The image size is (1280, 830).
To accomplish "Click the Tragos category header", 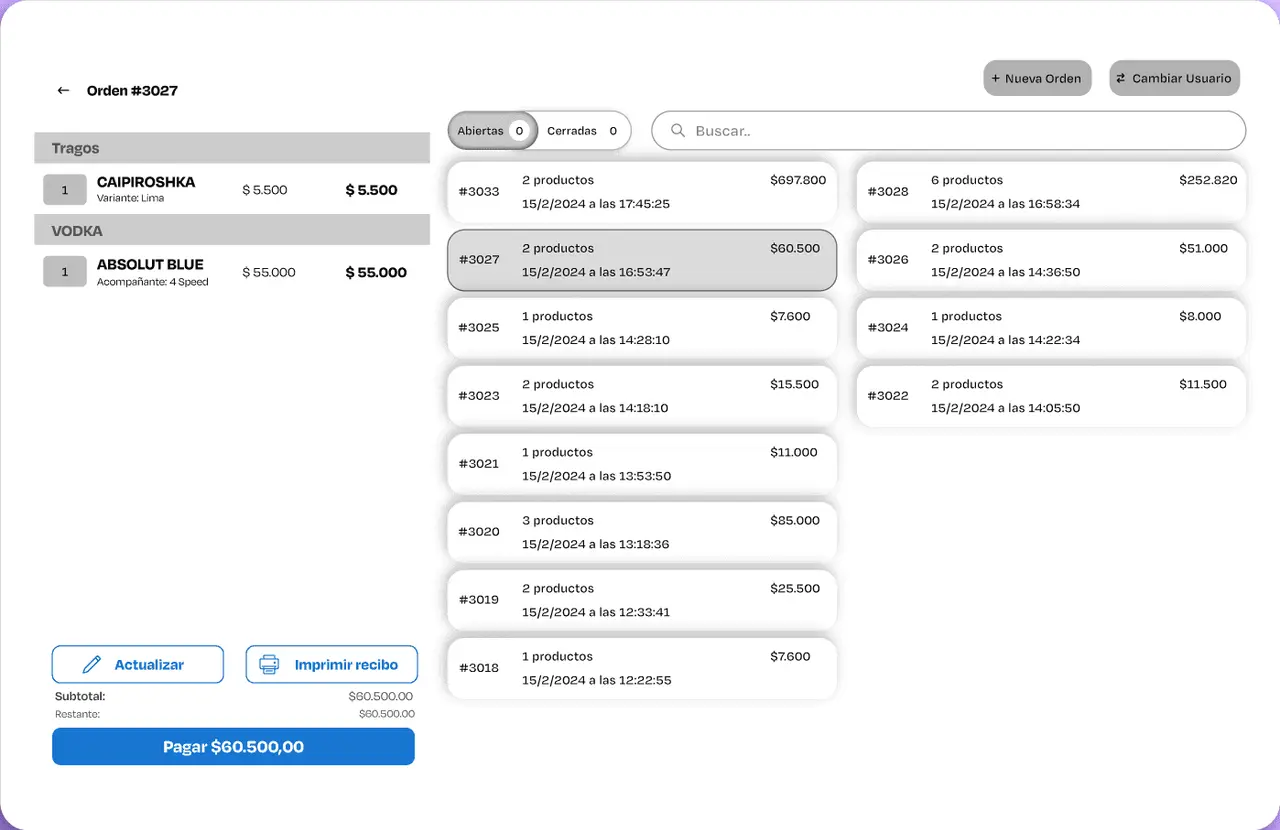I will [x=232, y=148].
